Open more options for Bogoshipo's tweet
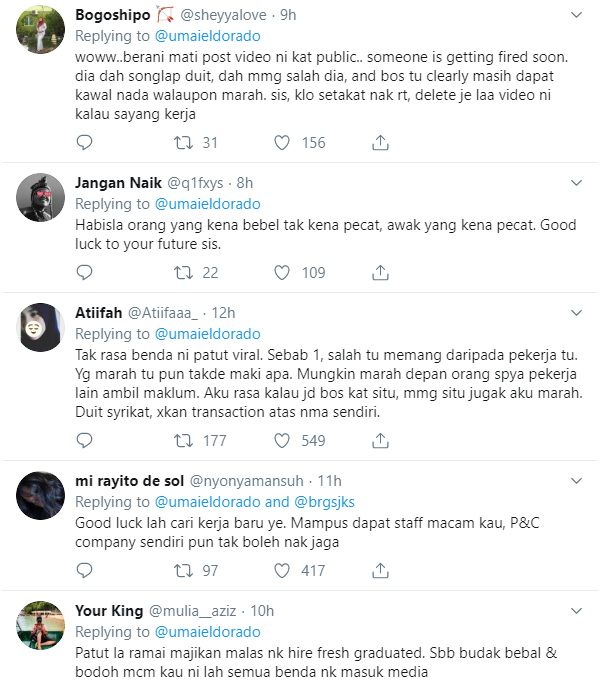Screen dimensions: 600x690 576,16
